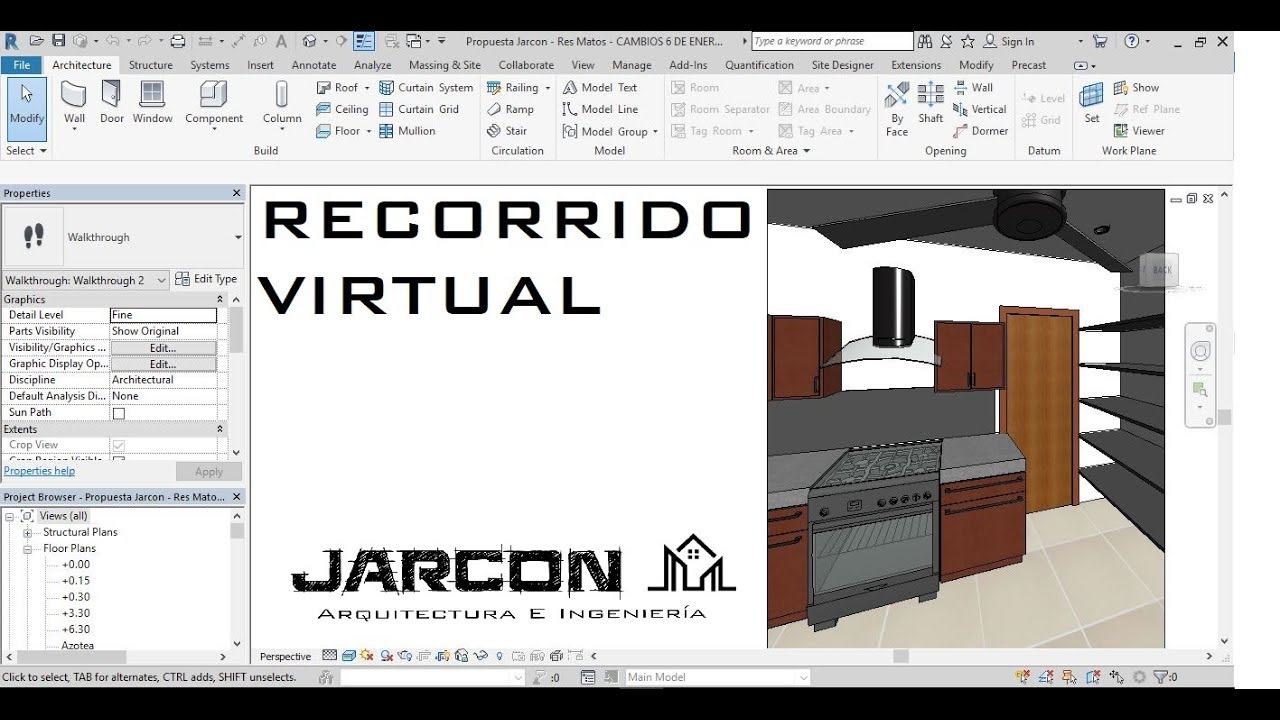Collapse the Graphics properties section
The image size is (1280, 720).
[220, 299]
